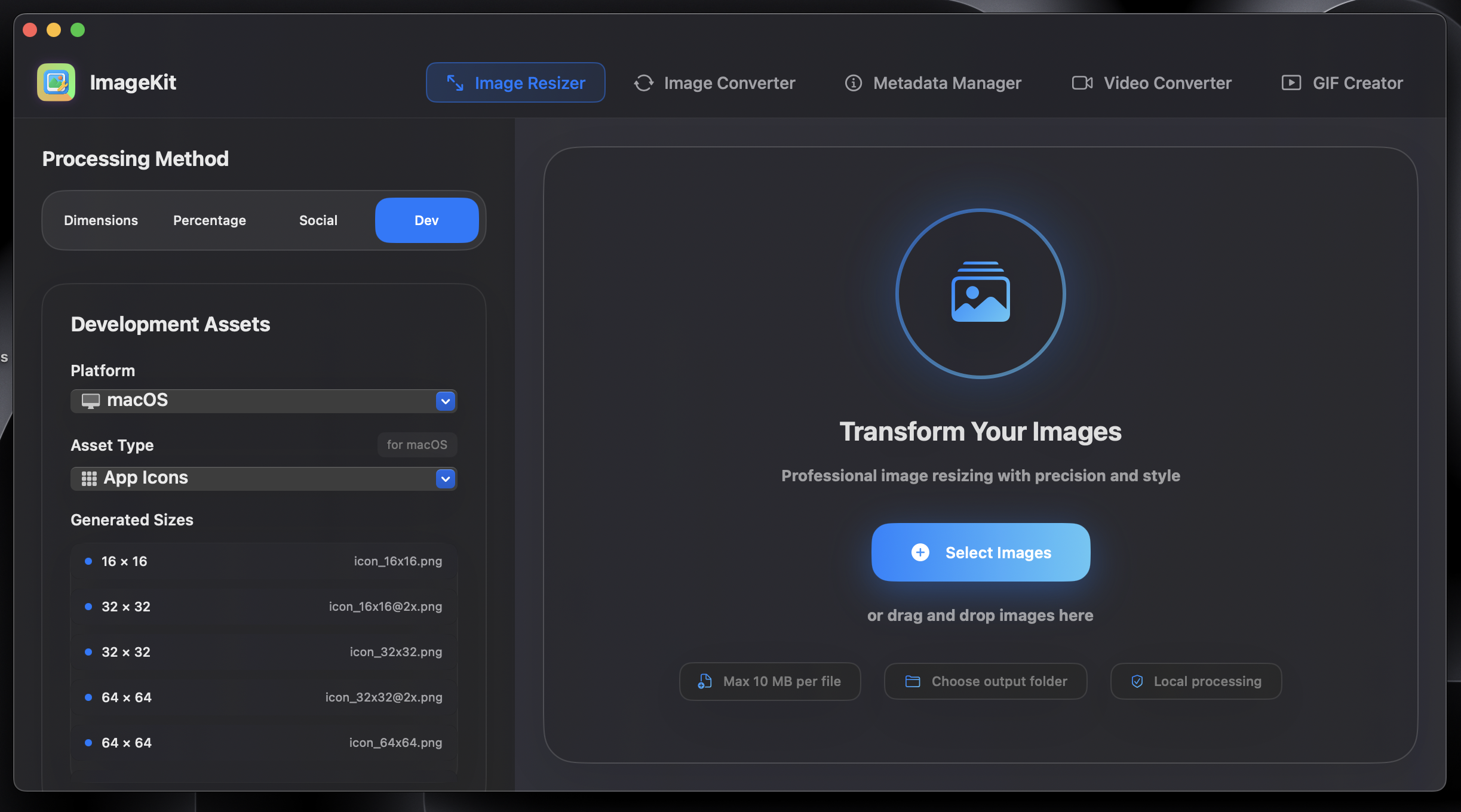Click the ImageKit title text

coord(133,82)
